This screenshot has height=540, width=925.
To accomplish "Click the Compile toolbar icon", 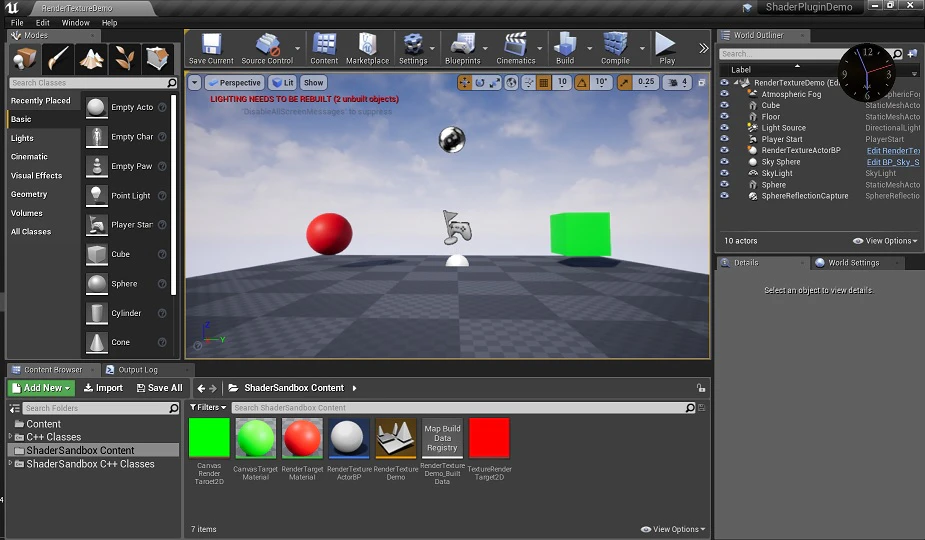I will coord(615,48).
